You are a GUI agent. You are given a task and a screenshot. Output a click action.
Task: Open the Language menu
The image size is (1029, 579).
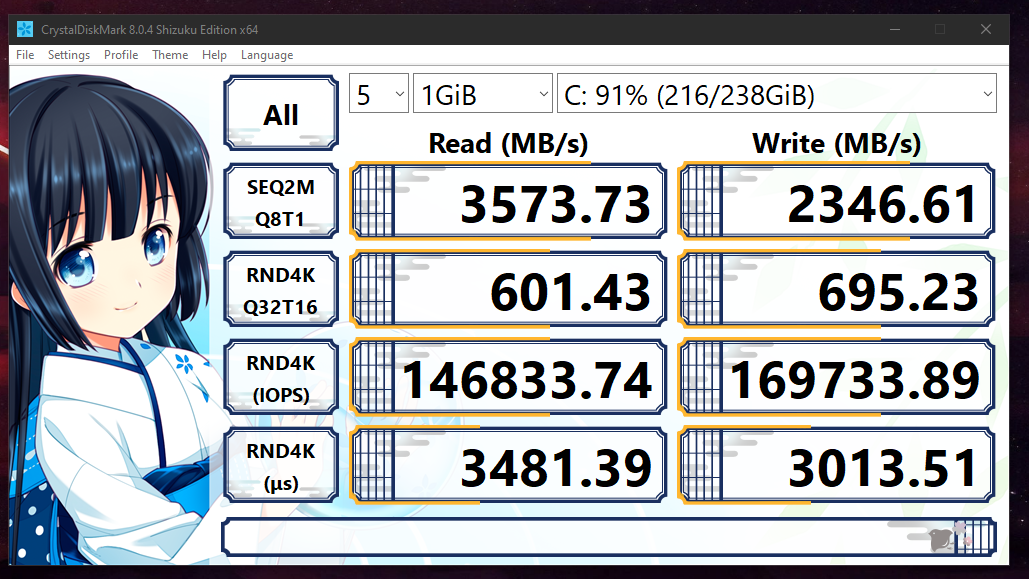266,55
